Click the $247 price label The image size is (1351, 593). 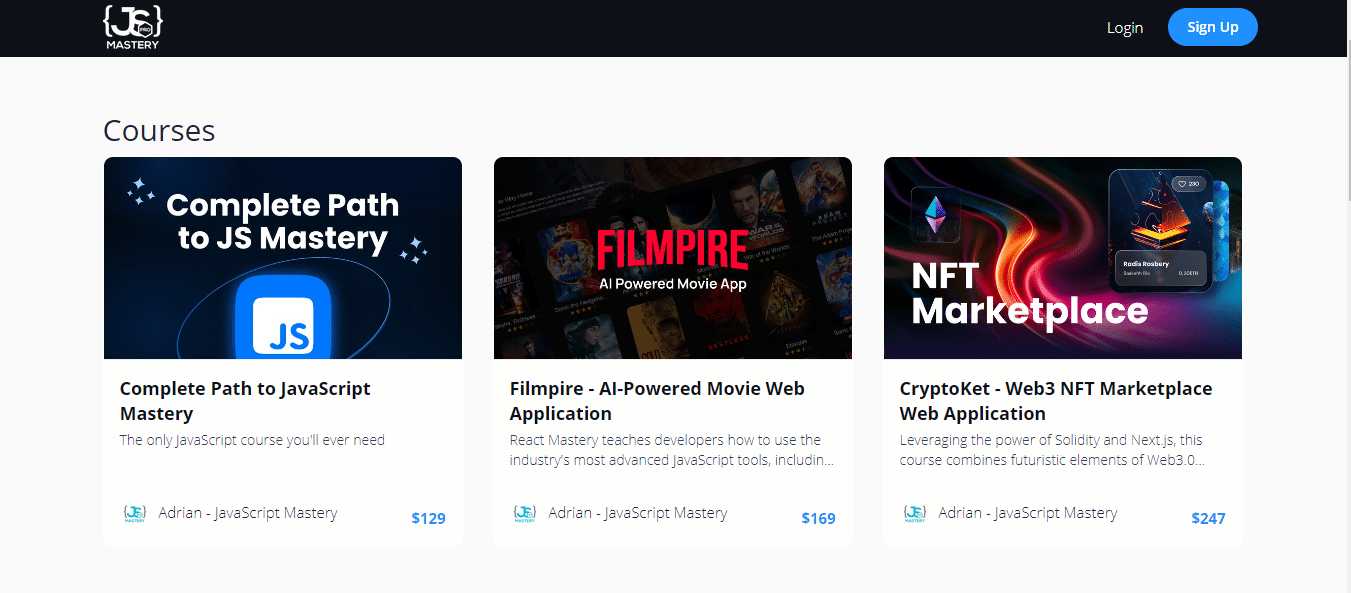click(x=1209, y=518)
